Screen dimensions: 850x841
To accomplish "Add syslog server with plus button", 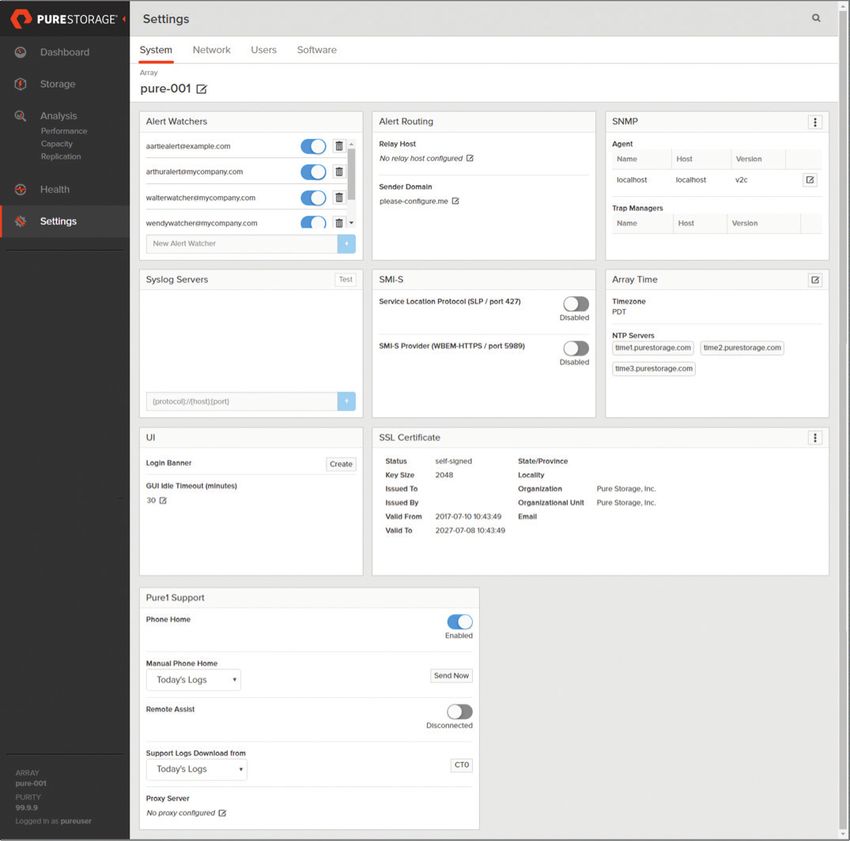I will tap(346, 401).
